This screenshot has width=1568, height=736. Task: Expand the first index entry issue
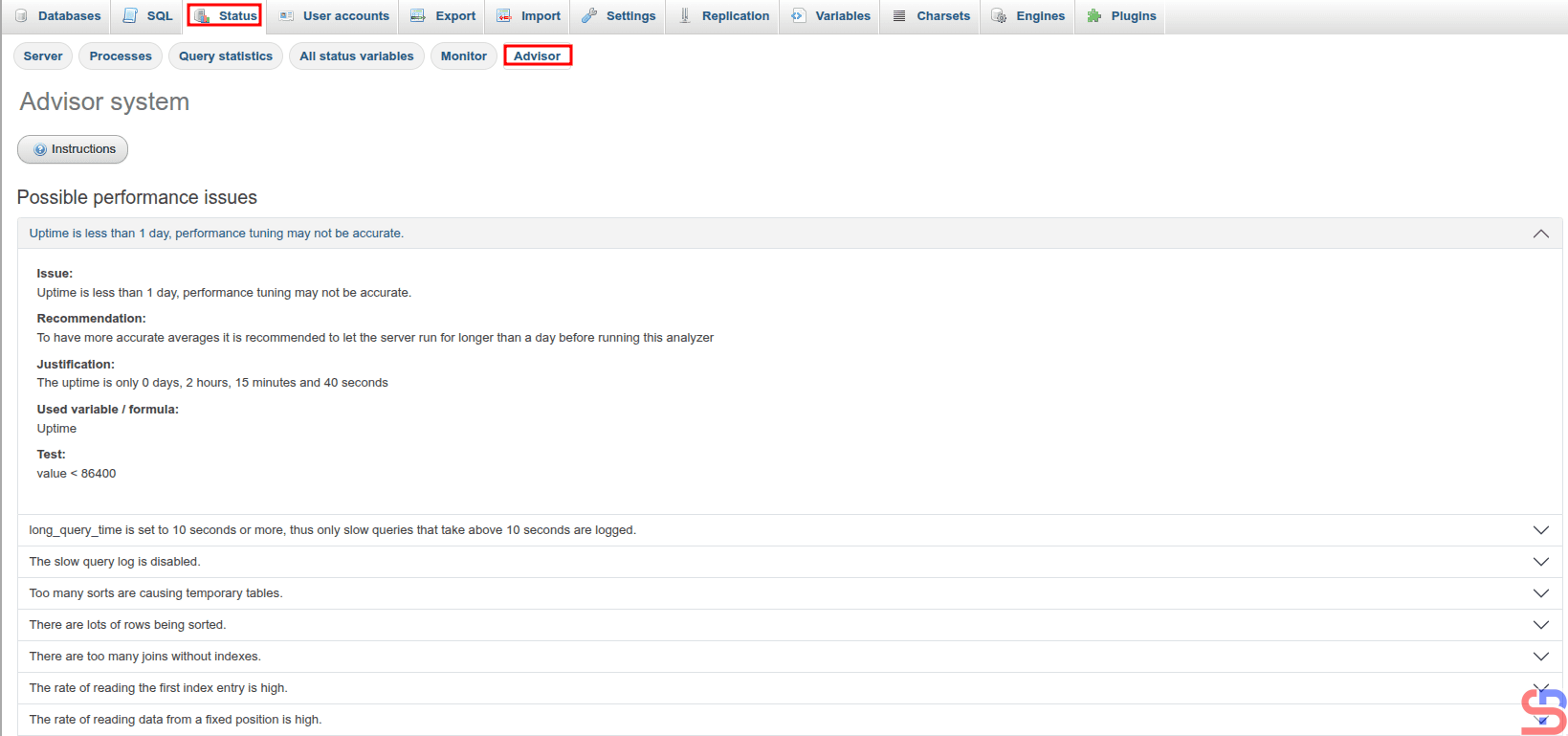(1539, 688)
